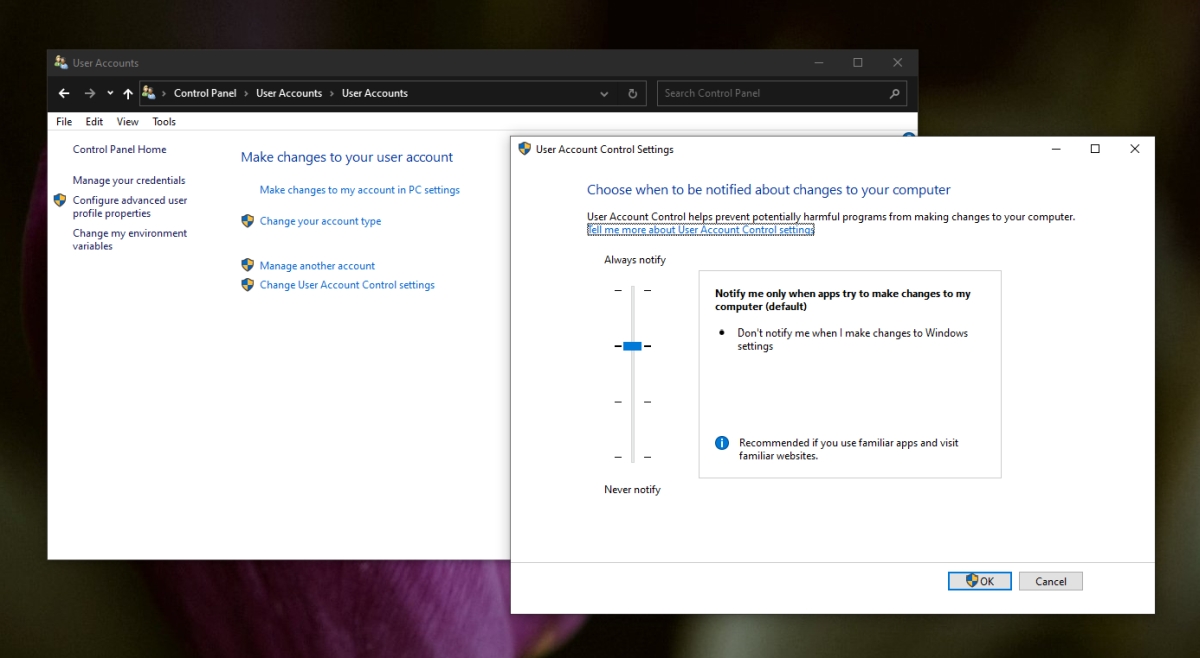1200x658 pixels.
Task: Open Configure advanced user profile properties
Action: point(130,207)
